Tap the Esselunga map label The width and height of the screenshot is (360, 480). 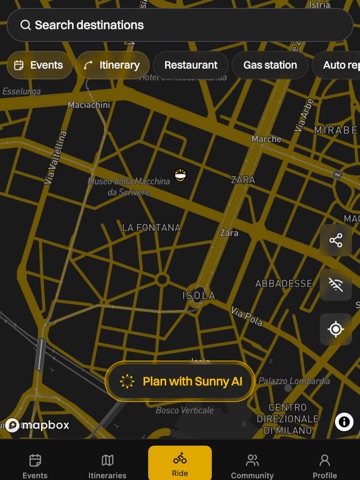pos(22,91)
